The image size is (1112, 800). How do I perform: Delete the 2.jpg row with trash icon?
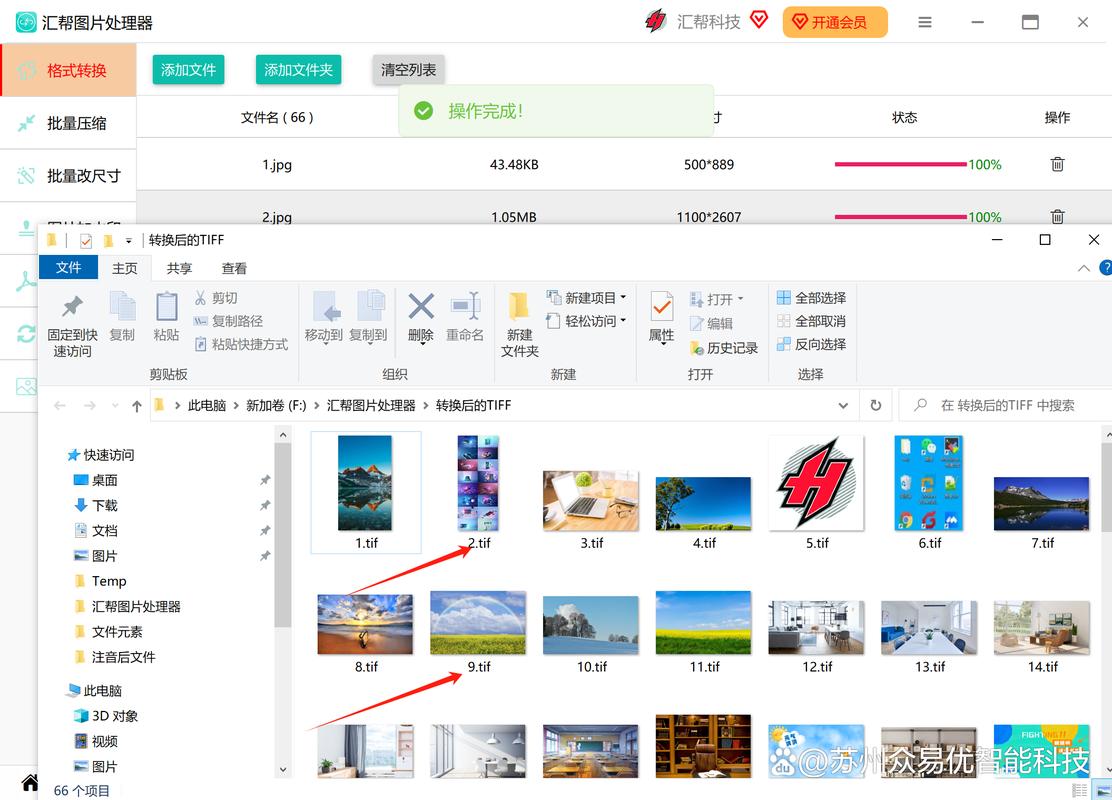click(1057, 216)
